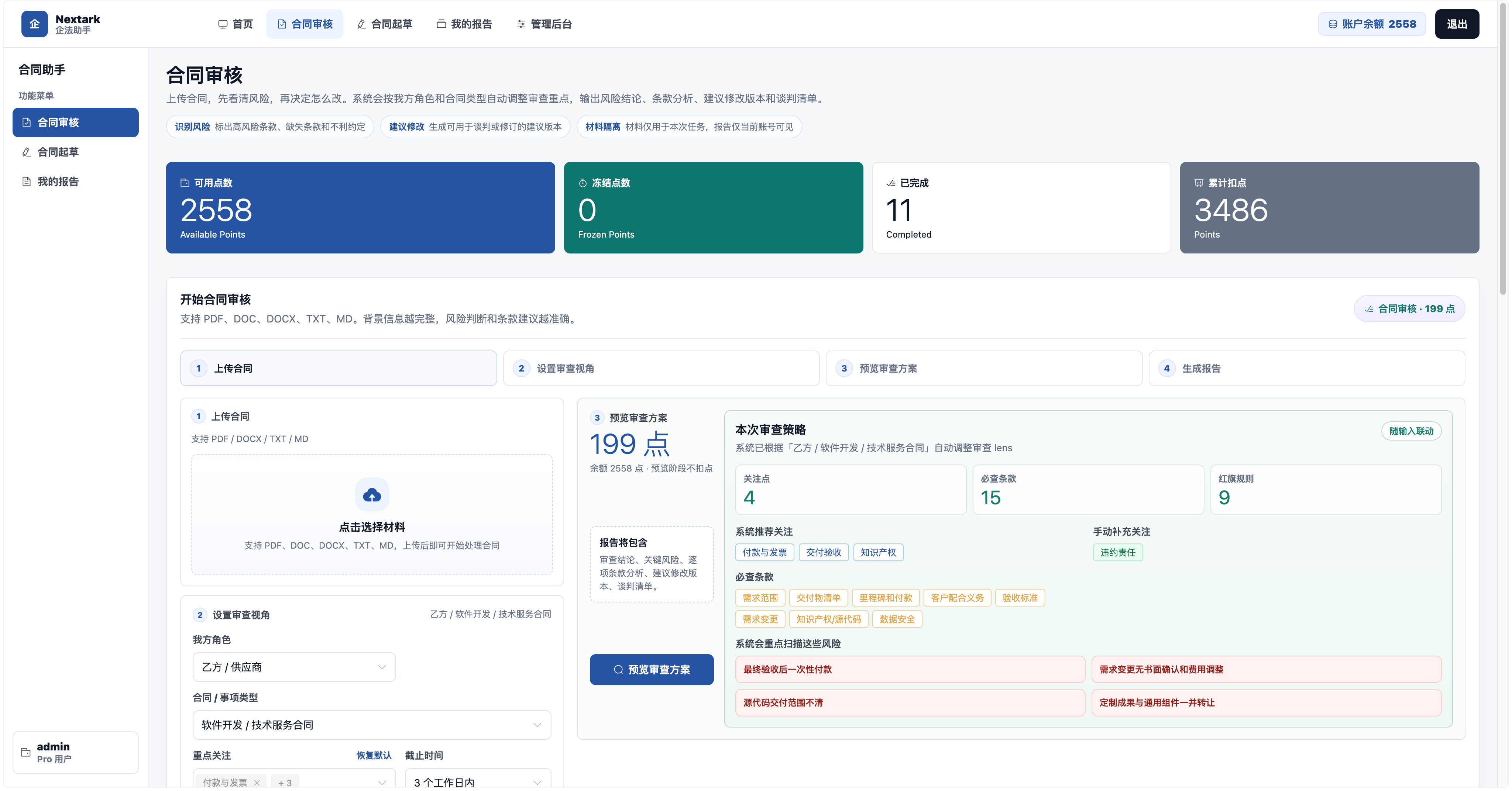Go to 首页 in top navigation

coord(236,24)
